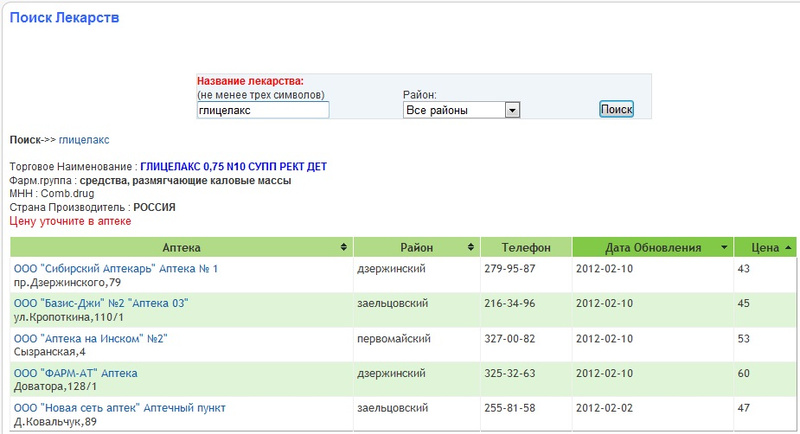Click МНН : Comb.drug text
This screenshot has width=800, height=434.
52,194
